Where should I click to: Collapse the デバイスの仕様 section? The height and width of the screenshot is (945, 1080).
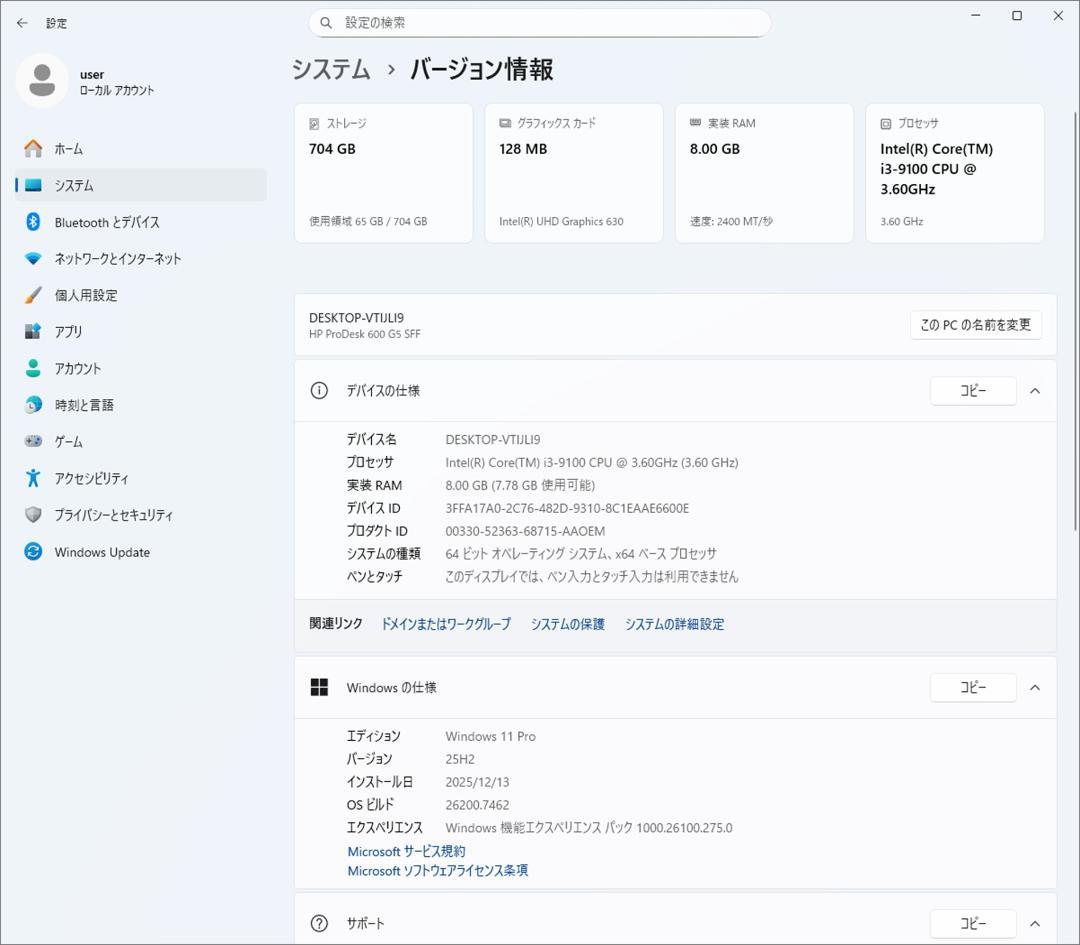coord(1035,391)
